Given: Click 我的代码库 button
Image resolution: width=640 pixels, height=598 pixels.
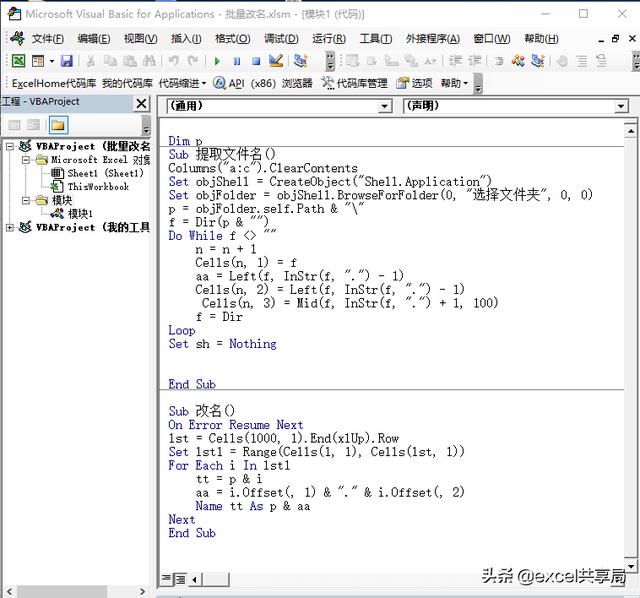Looking at the screenshot, I should pos(127,84).
